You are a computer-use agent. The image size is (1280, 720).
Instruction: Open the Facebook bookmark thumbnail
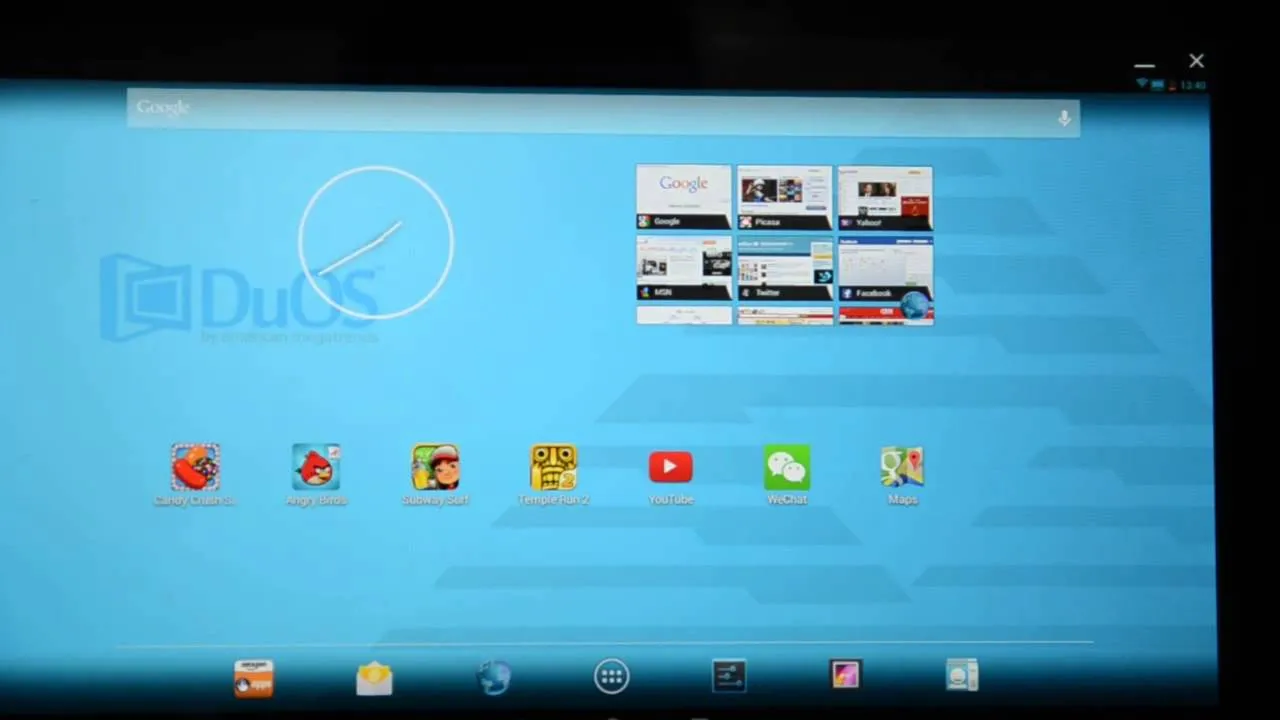[x=885, y=268]
